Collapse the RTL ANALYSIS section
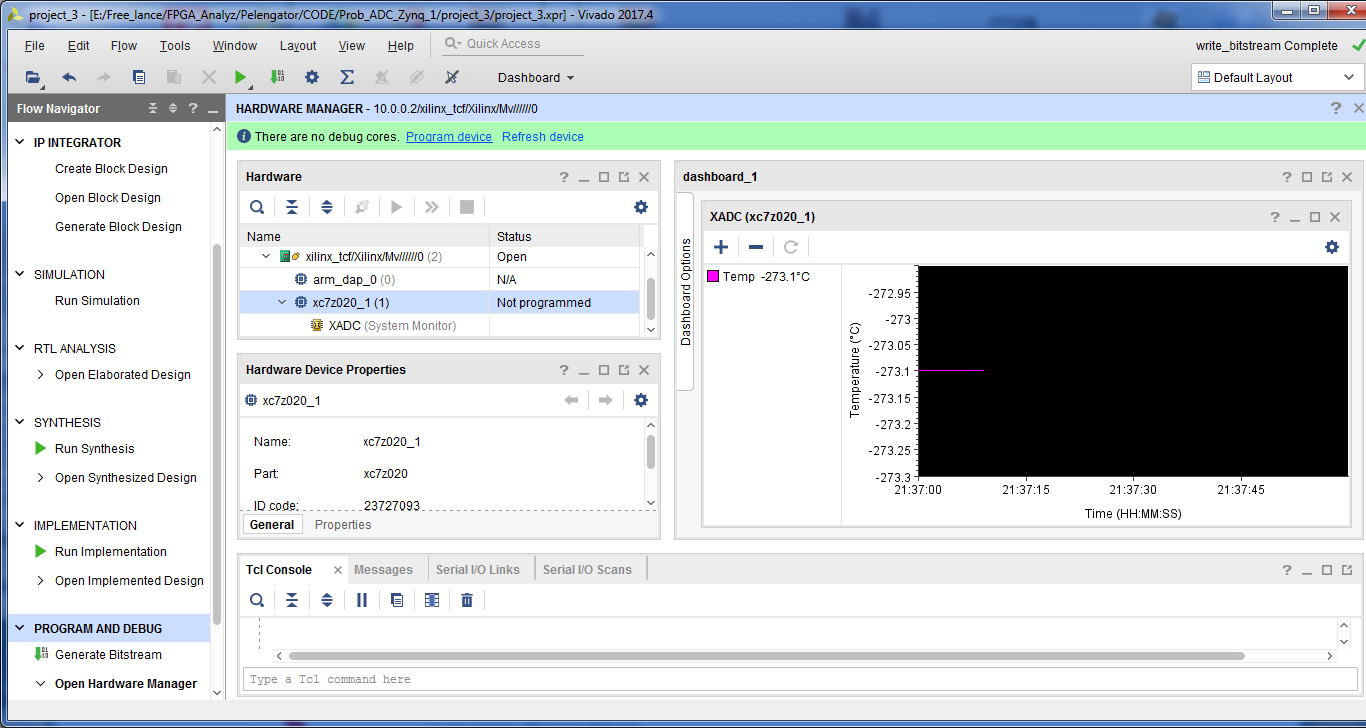The width and height of the screenshot is (1366, 728). [x=20, y=348]
